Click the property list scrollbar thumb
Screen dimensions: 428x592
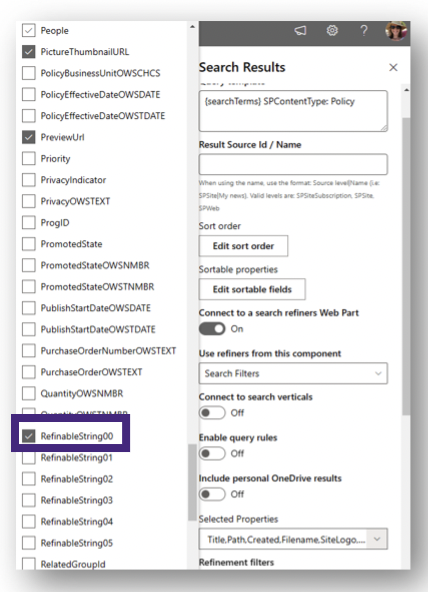192,483
